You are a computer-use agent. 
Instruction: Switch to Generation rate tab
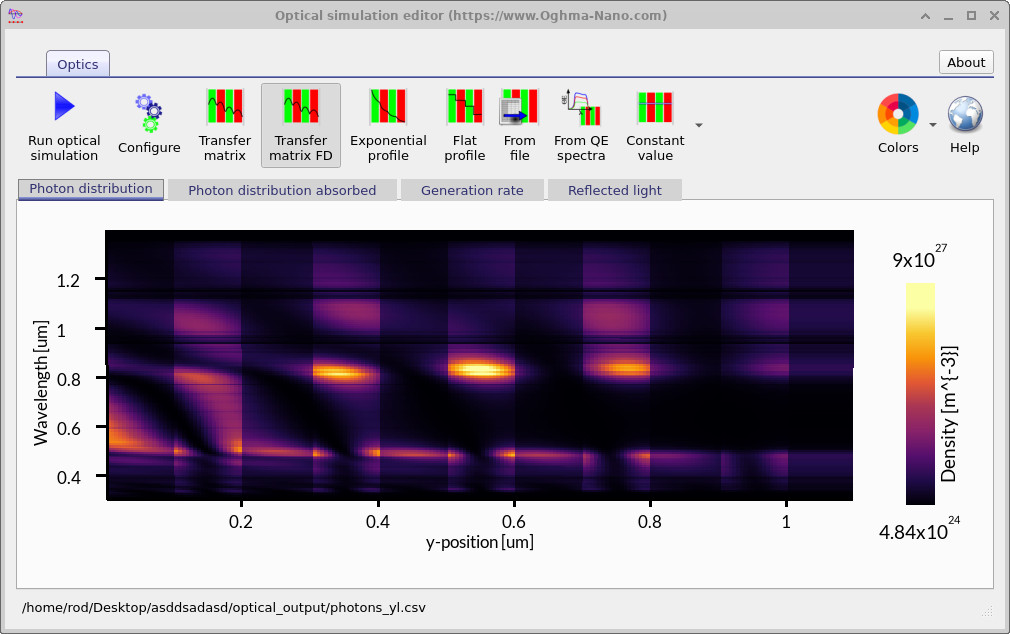pyautogui.click(x=472, y=190)
